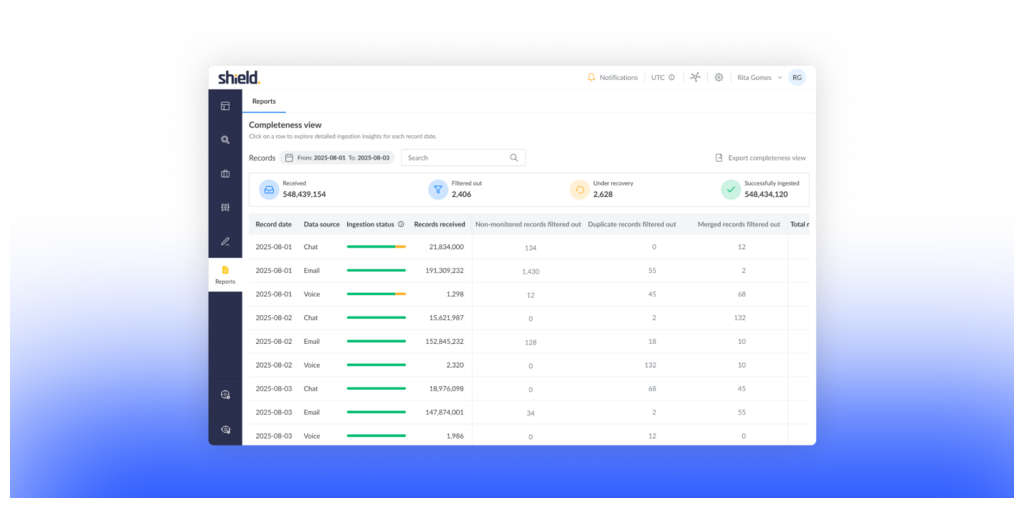Focus the Search input field

[463, 158]
